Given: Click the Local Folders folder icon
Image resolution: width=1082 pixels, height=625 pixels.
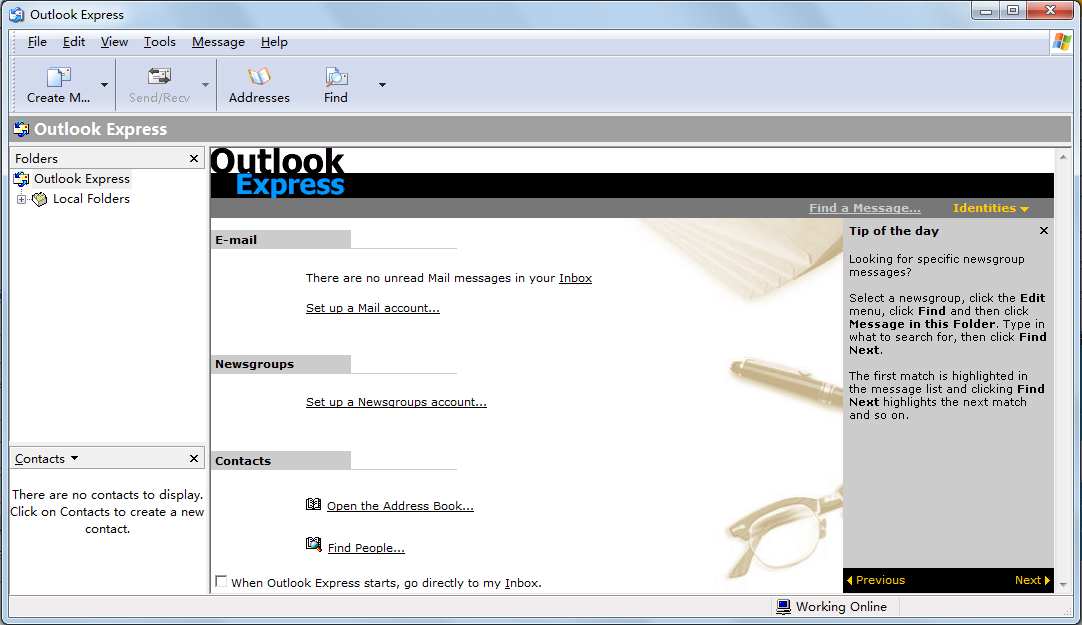Looking at the screenshot, I should [40, 199].
